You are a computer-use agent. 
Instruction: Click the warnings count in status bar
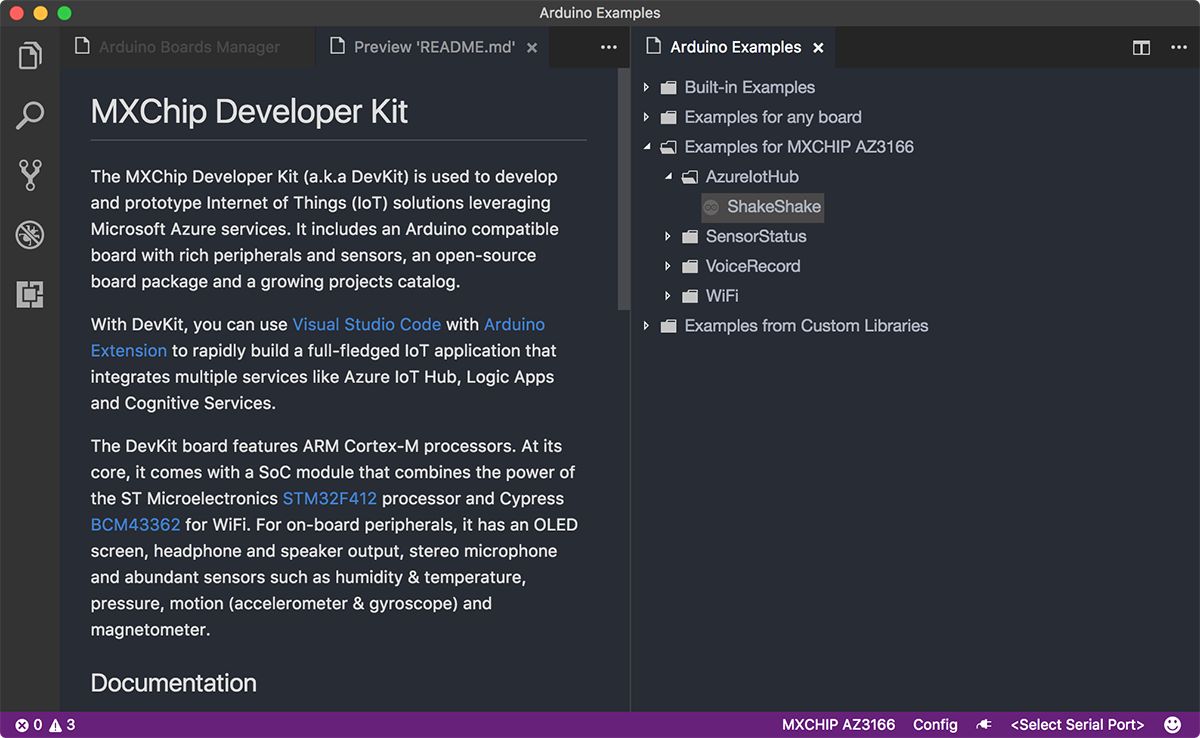coord(60,724)
